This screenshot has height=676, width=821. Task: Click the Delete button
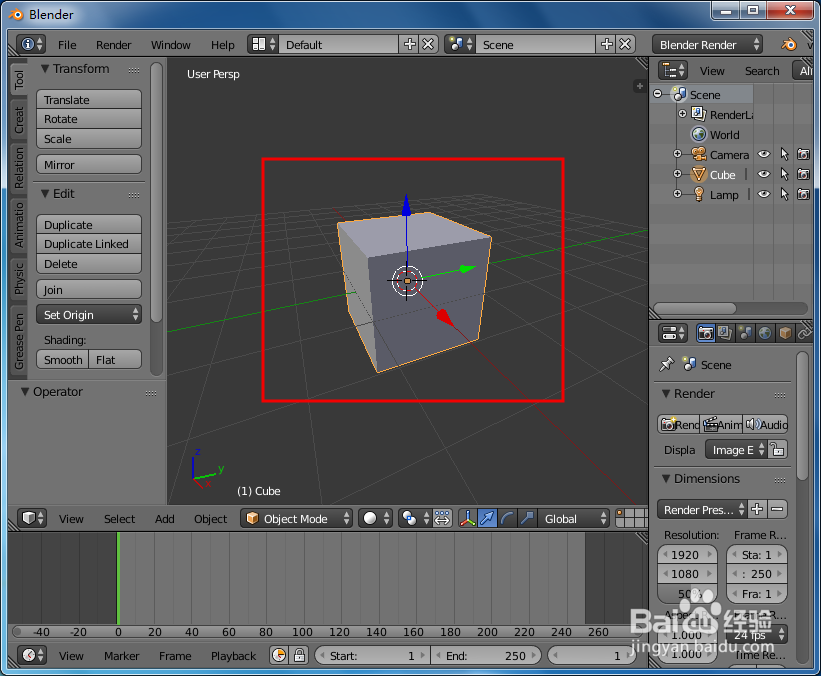[x=89, y=264]
